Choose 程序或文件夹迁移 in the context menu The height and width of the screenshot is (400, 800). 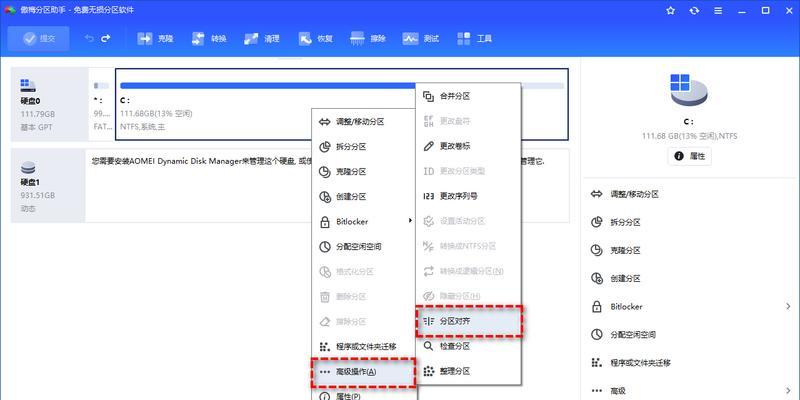tap(363, 347)
